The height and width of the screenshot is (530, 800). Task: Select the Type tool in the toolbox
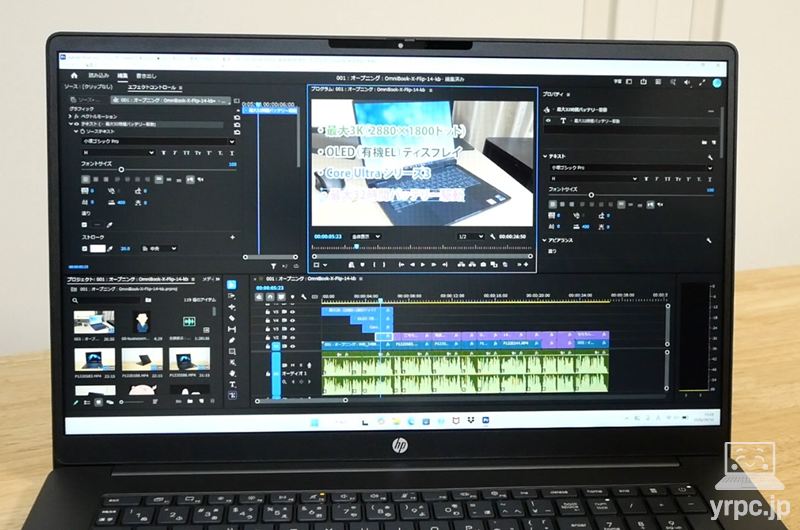pos(232,384)
